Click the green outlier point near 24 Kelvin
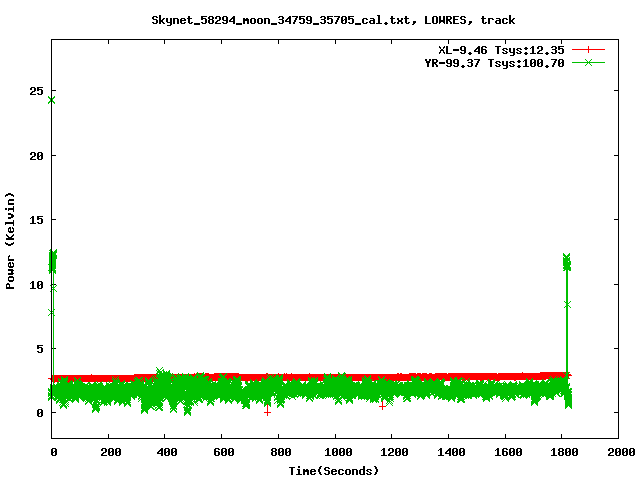Screen dimensions: 640x480 (51, 100)
